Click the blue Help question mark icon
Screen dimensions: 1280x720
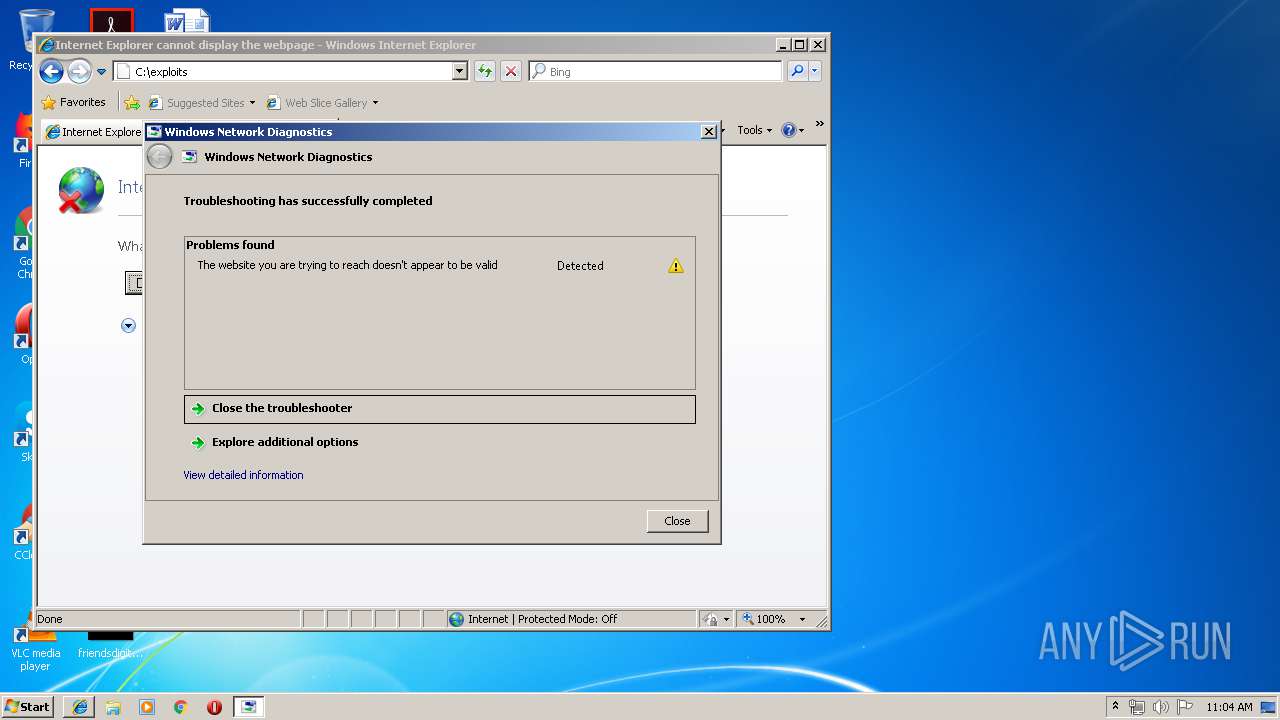pos(788,130)
